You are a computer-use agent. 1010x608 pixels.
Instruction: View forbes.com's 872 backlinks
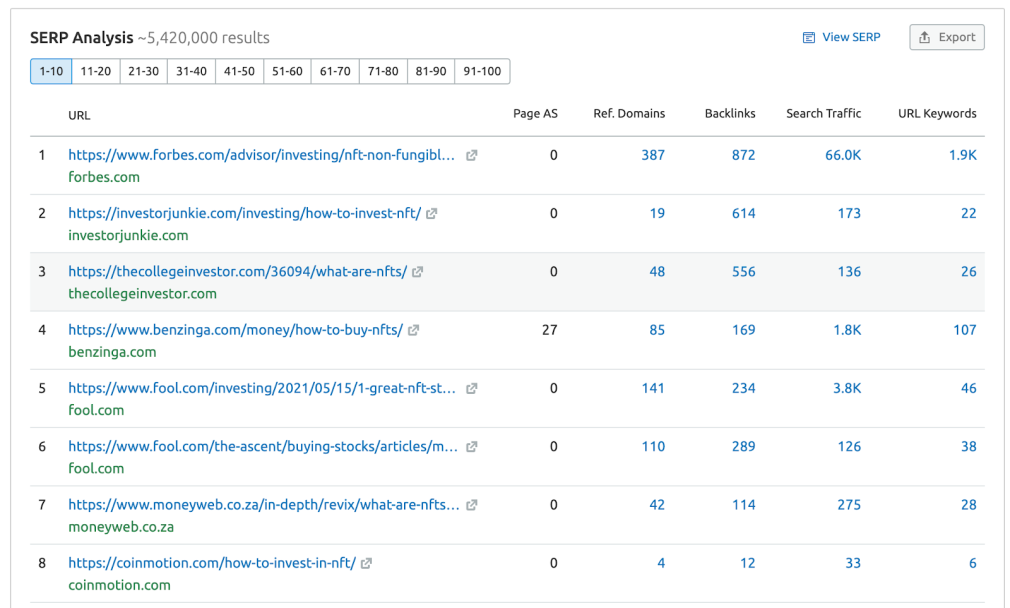[x=743, y=155]
